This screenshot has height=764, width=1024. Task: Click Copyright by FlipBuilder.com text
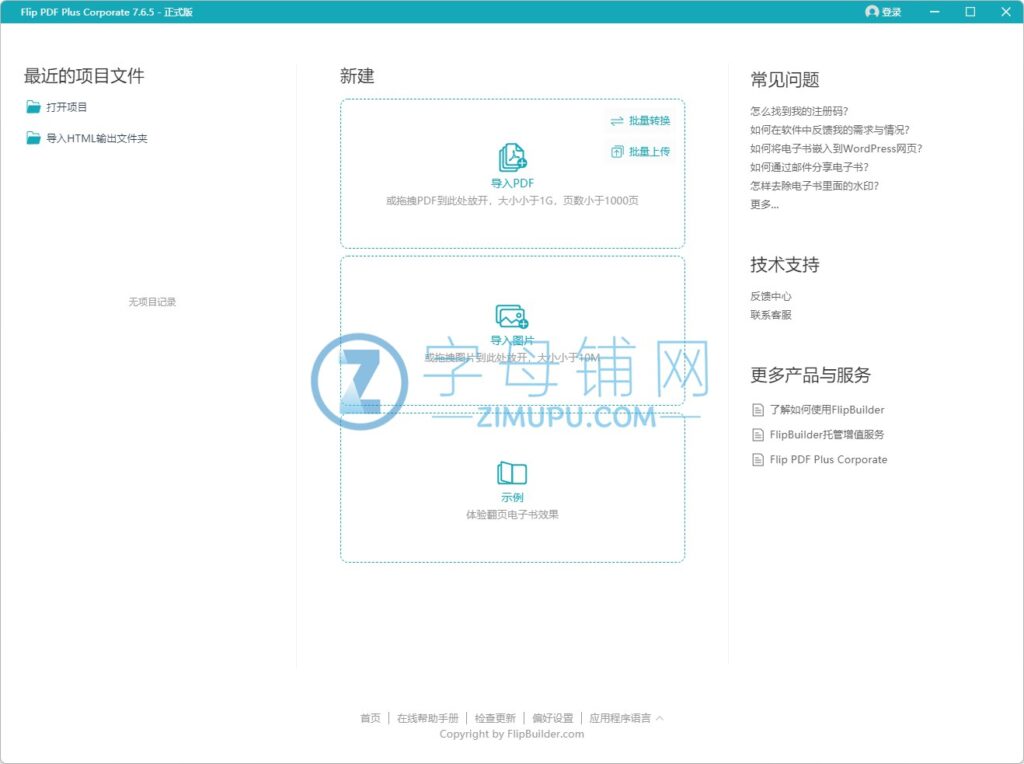tap(512, 734)
